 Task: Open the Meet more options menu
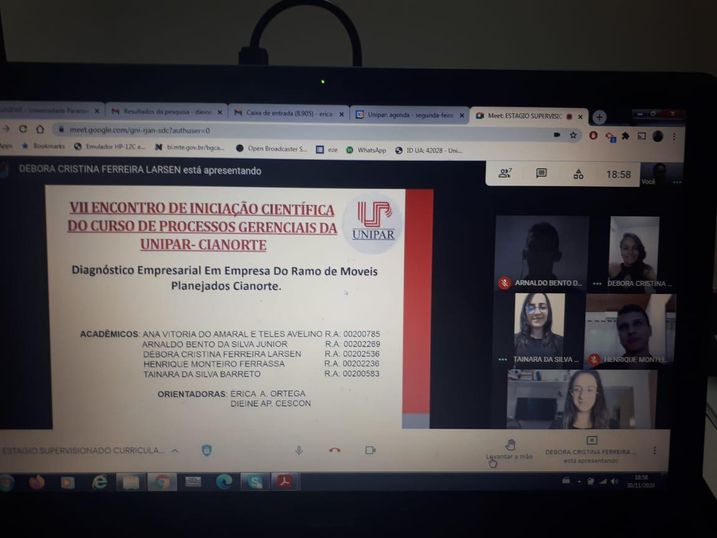point(655,450)
